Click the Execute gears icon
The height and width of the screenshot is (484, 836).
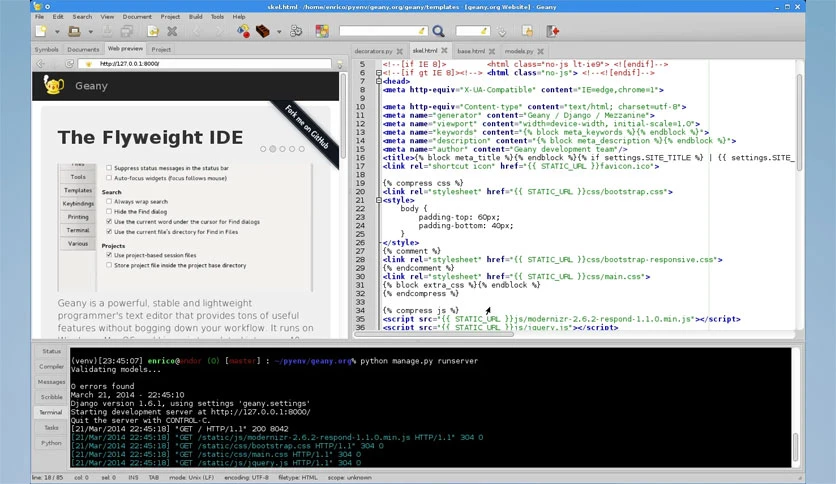coord(296,31)
